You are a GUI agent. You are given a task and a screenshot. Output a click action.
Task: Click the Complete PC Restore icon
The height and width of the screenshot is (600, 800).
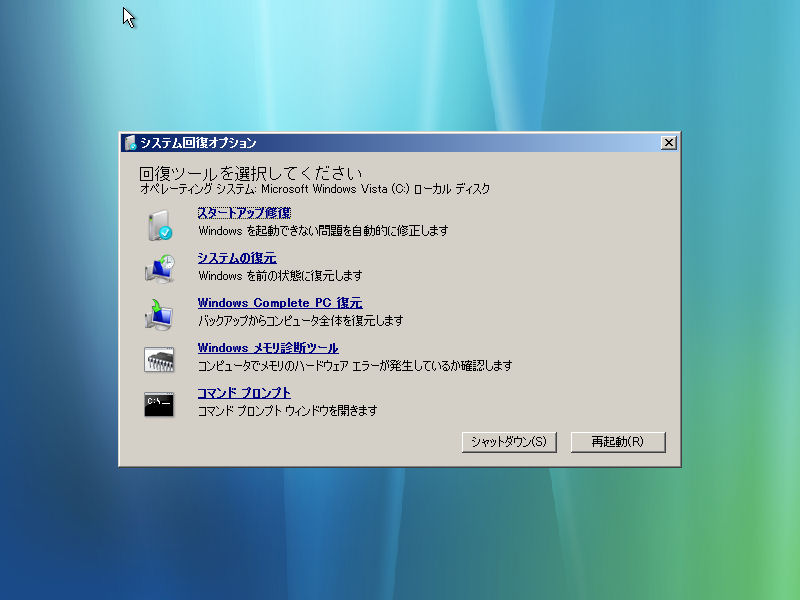point(160,314)
